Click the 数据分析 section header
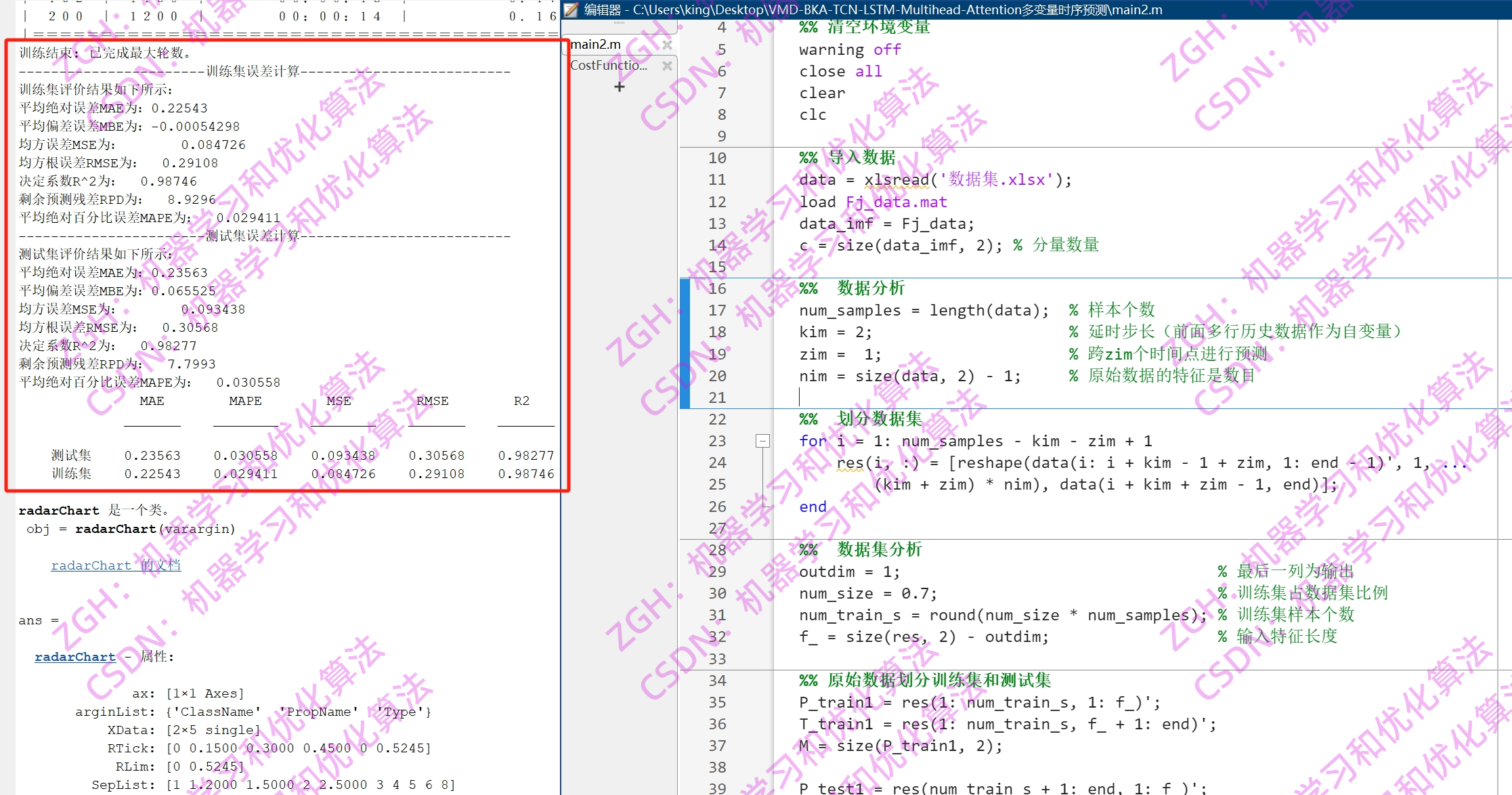The height and width of the screenshot is (795, 1512). [x=870, y=288]
